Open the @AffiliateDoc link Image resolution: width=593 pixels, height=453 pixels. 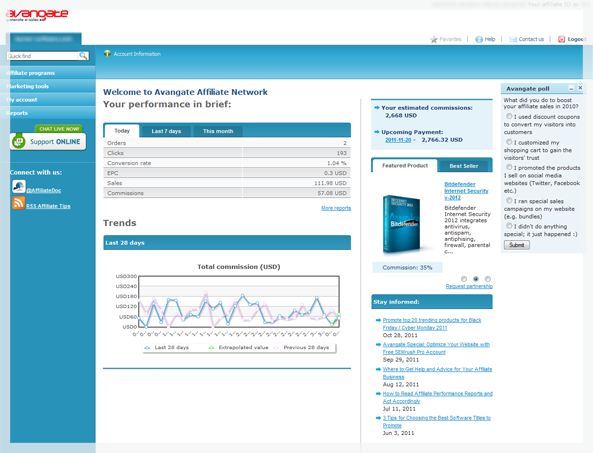click(x=43, y=191)
